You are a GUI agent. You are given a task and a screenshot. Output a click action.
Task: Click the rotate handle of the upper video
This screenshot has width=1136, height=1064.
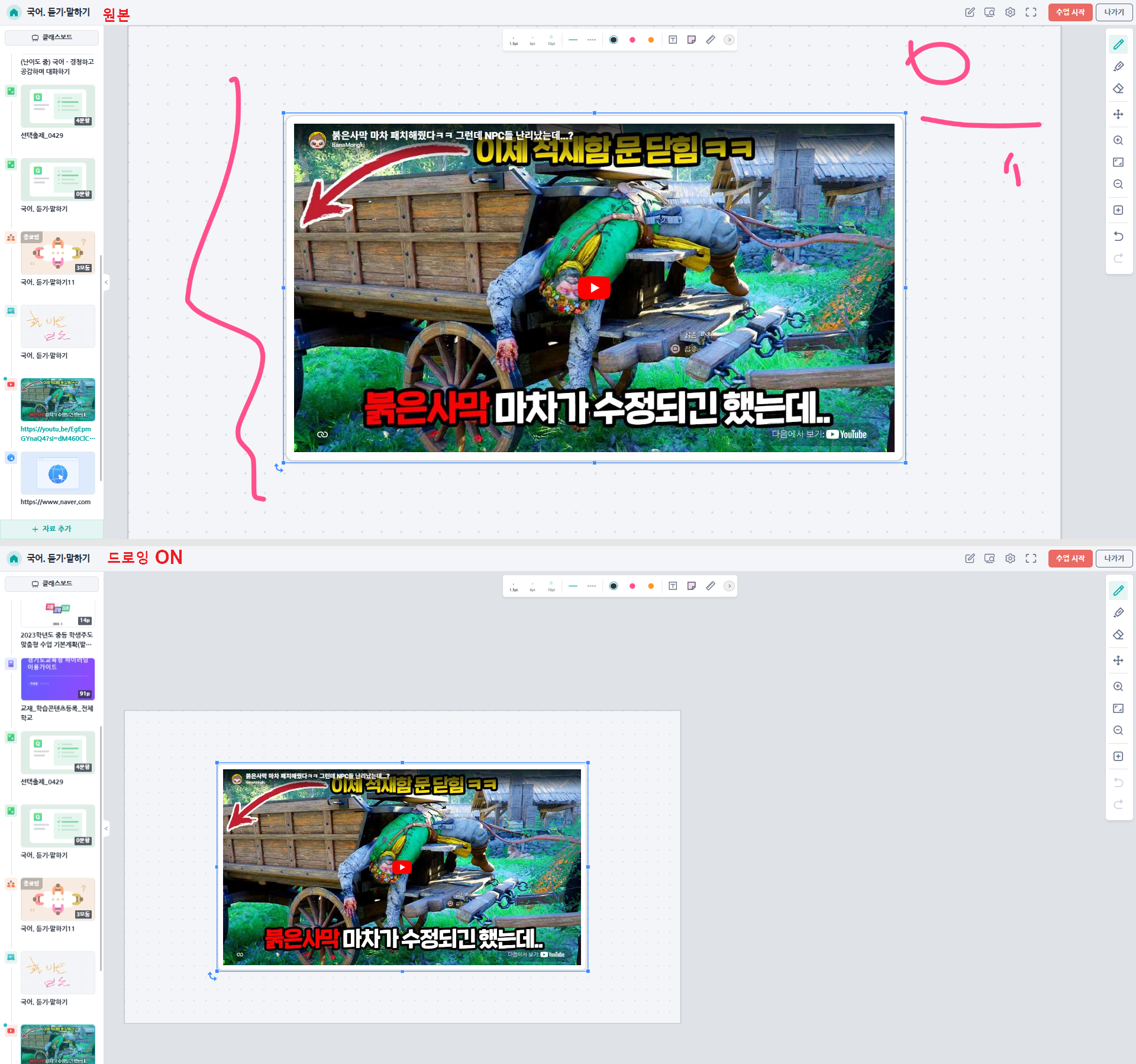(x=279, y=468)
